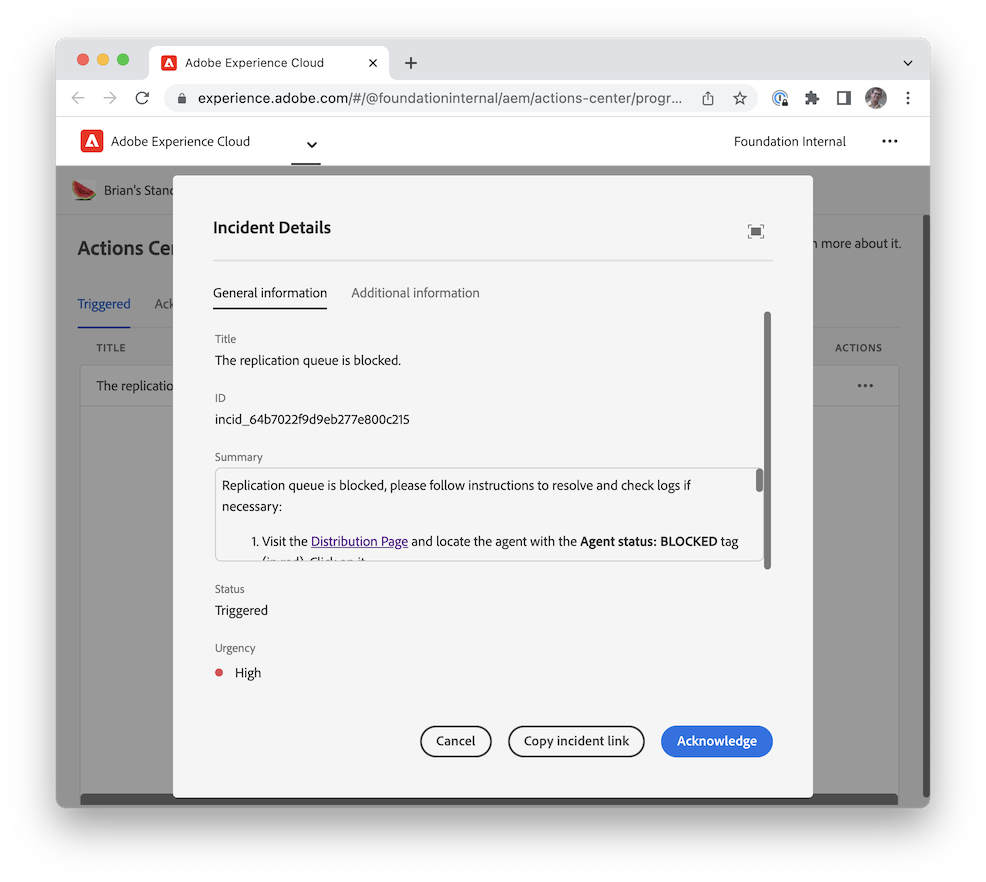Expand the tab search chevron in Chrome
The height and width of the screenshot is (882, 986).
907,63
